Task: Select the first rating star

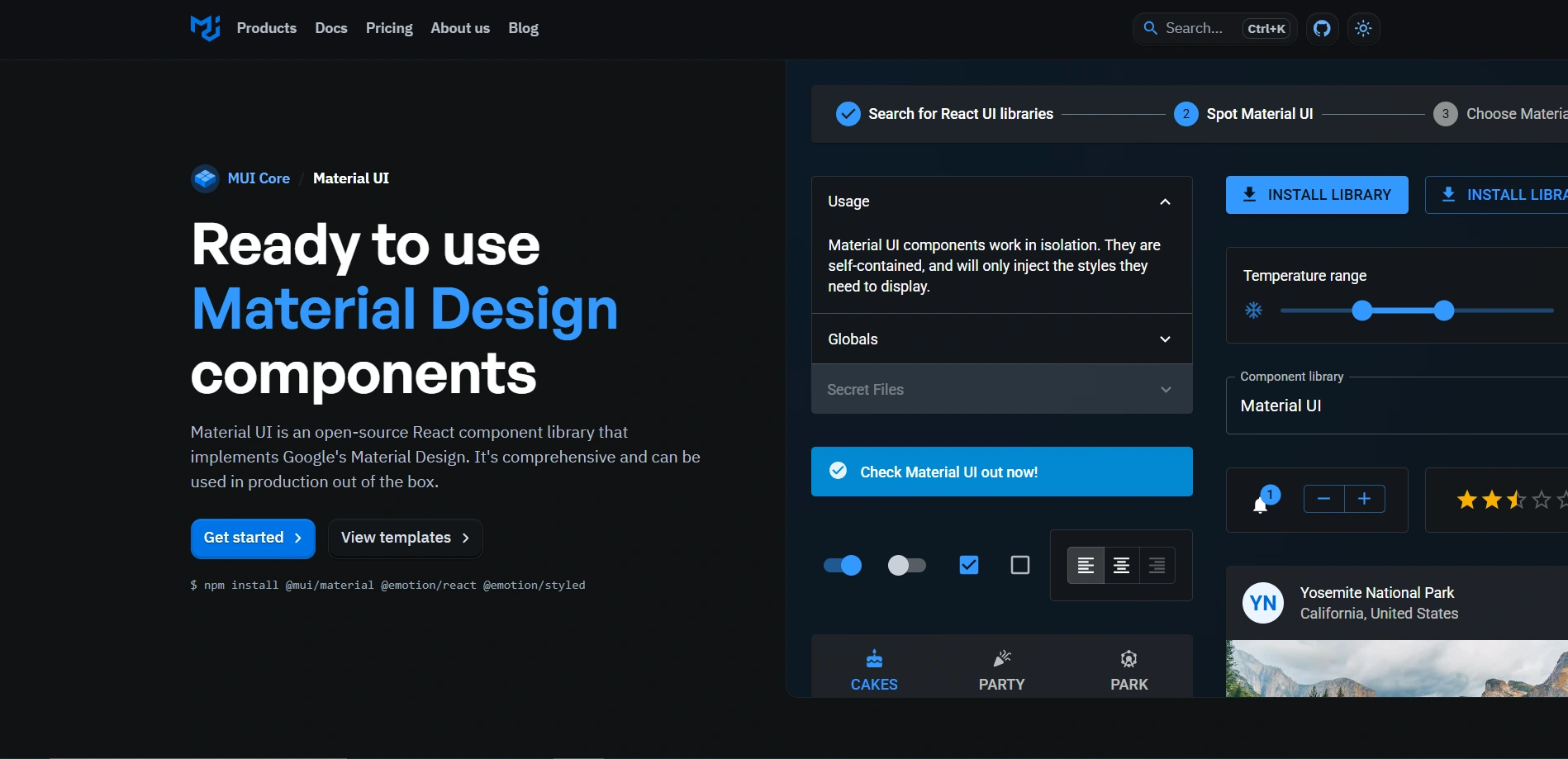Action: pos(1466,500)
